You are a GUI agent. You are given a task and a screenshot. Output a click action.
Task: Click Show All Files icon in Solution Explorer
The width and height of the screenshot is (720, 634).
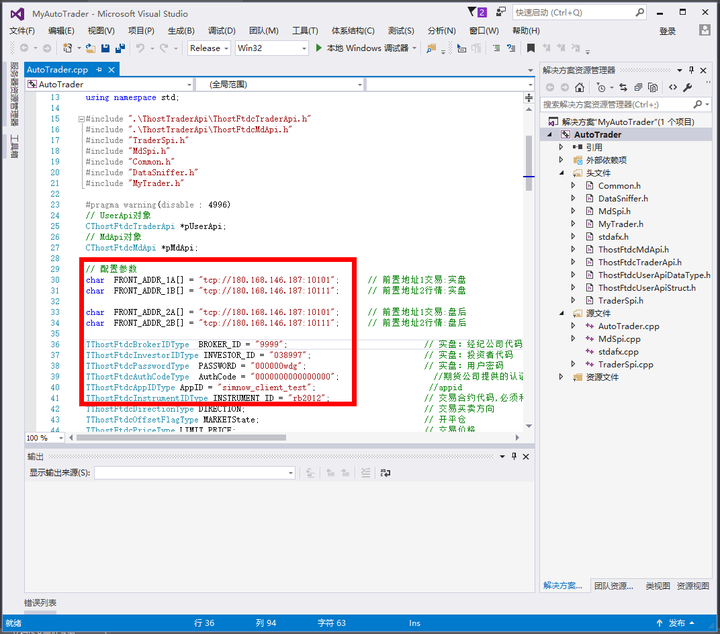point(653,87)
